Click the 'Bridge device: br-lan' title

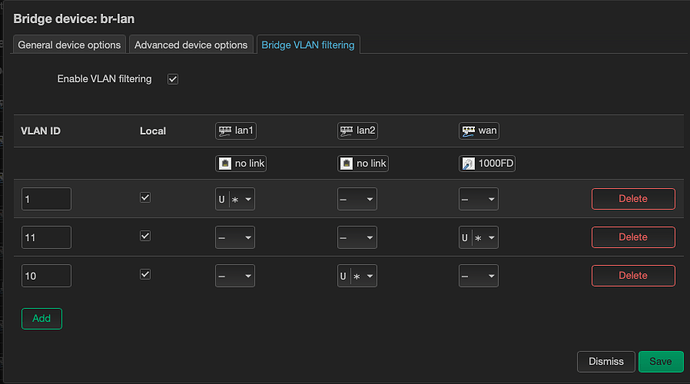(x=74, y=19)
